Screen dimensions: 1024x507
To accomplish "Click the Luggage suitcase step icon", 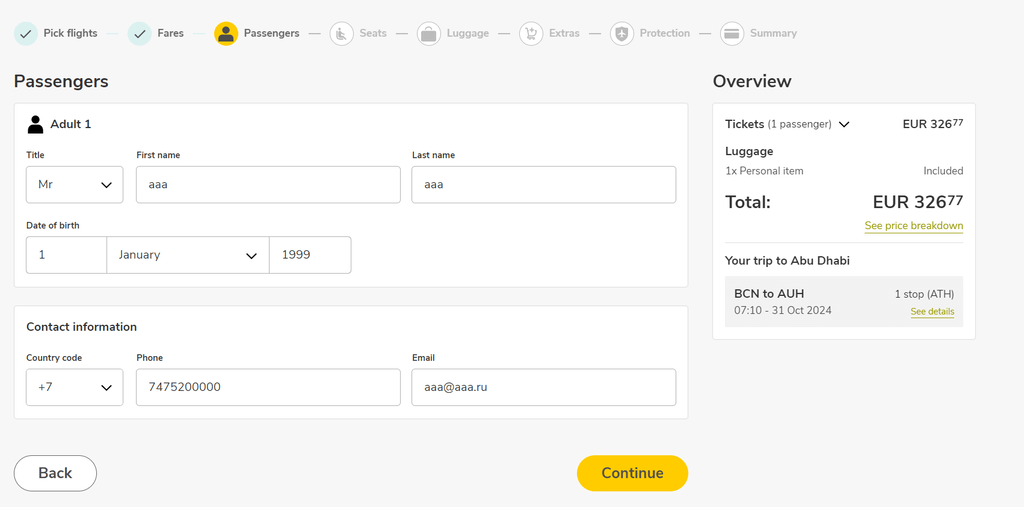I will click(429, 33).
